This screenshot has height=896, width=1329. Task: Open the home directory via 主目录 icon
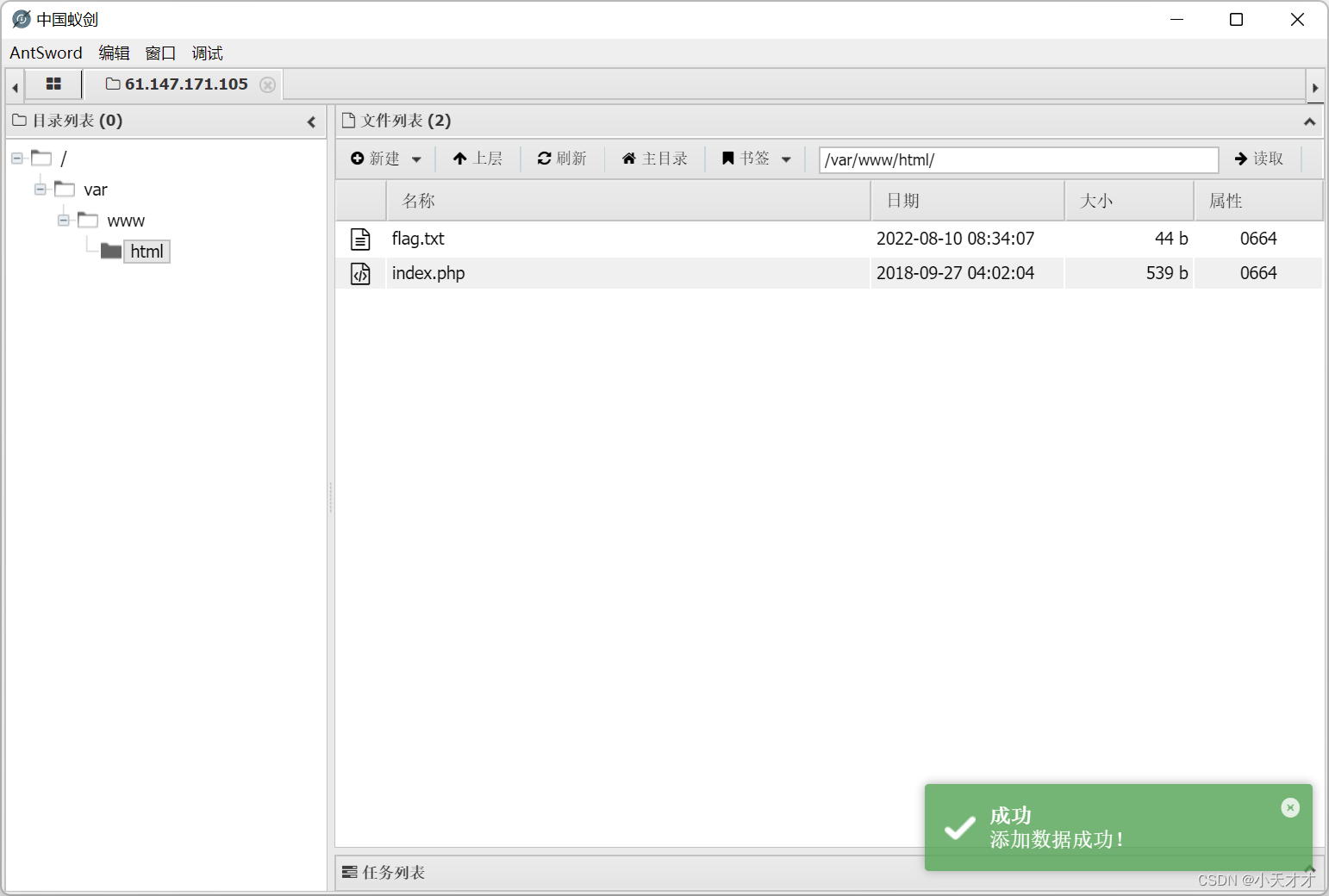point(629,159)
